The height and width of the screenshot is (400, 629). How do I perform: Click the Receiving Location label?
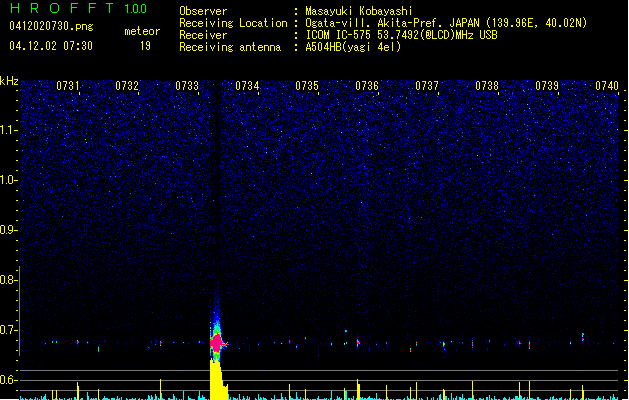(233, 23)
